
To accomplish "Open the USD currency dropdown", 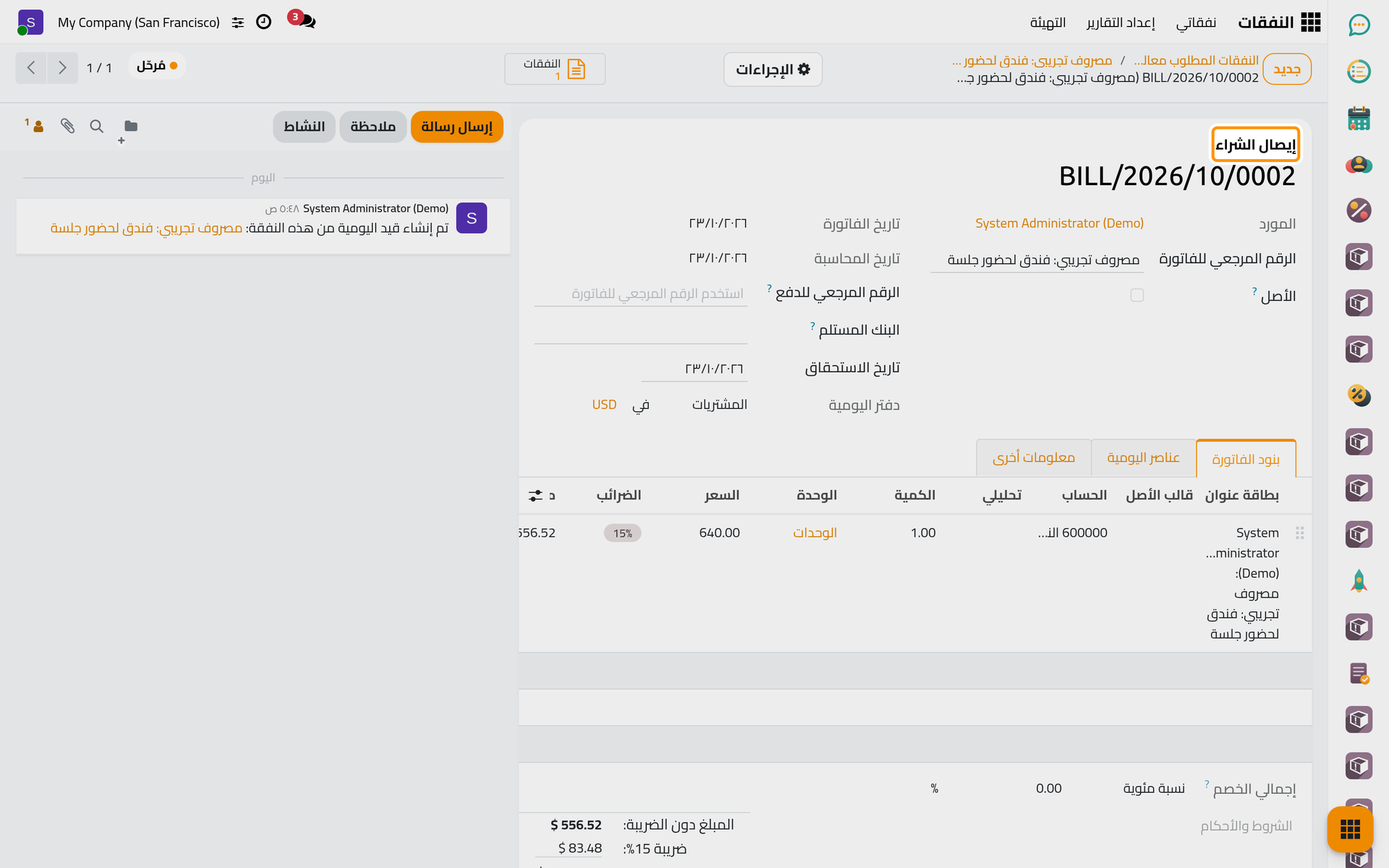I will click(x=604, y=404).
